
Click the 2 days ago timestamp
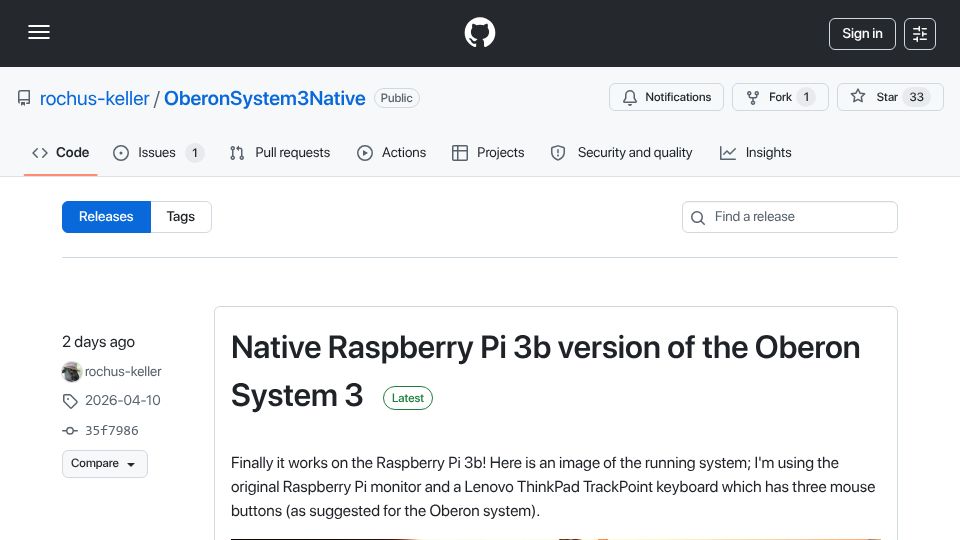point(98,342)
